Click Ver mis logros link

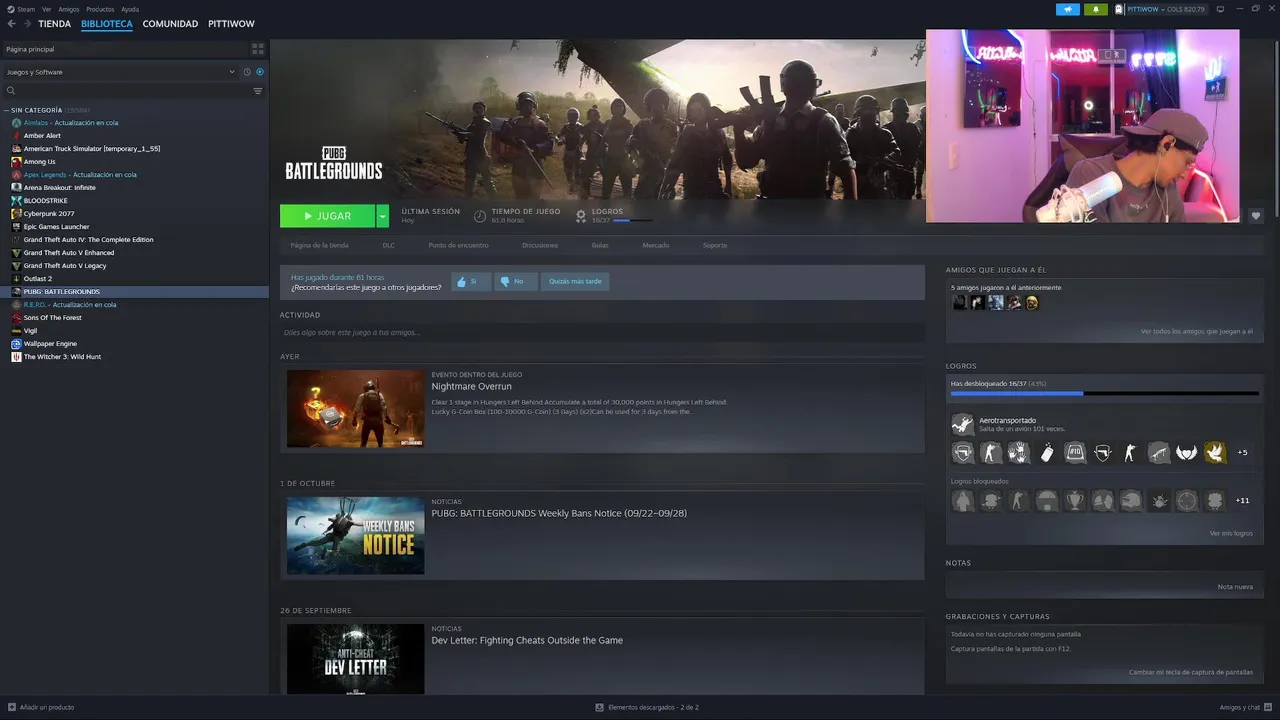pos(1231,533)
